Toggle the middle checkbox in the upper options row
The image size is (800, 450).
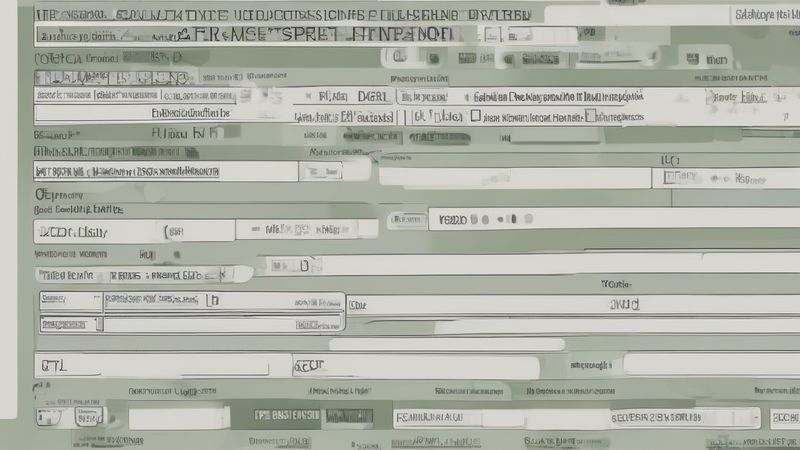475,117
